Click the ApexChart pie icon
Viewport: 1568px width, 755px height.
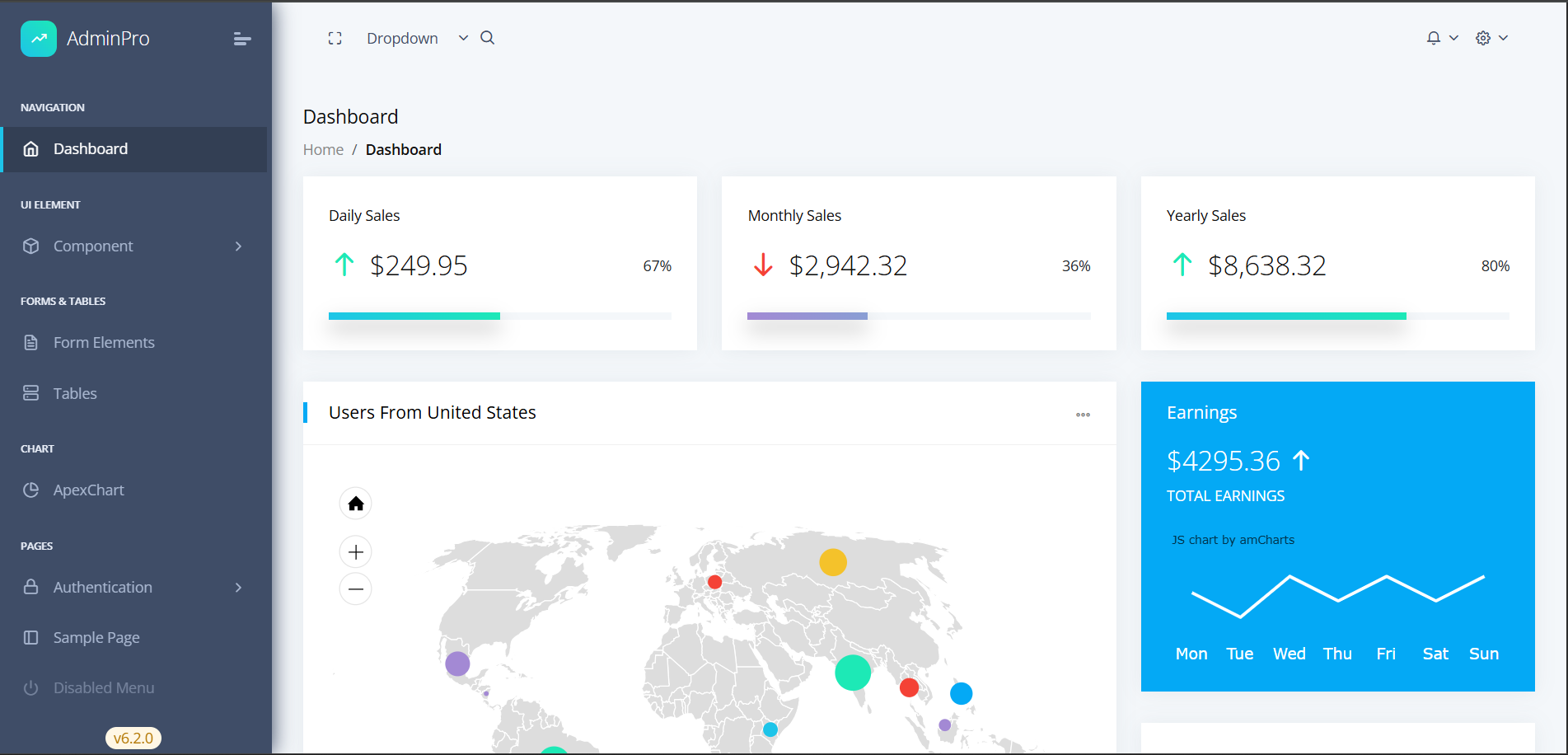(31, 490)
